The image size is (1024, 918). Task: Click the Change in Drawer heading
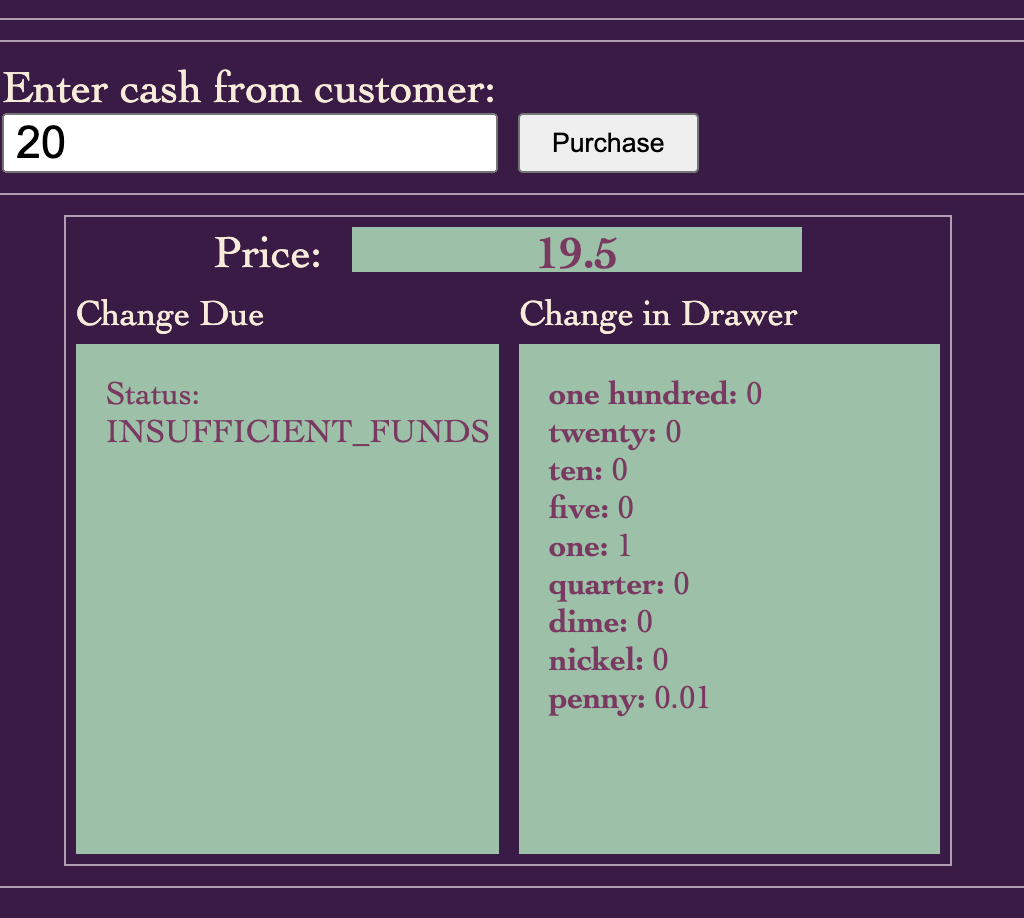[658, 315]
